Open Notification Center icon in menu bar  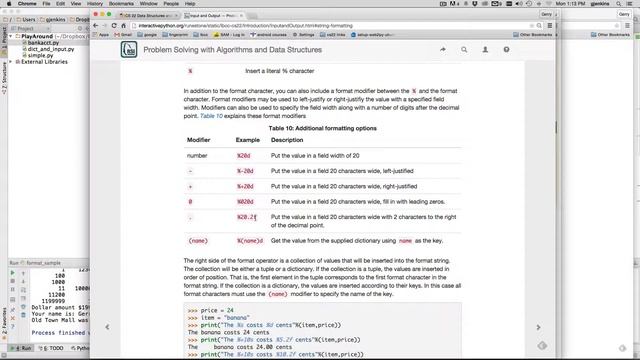pos(630,4)
